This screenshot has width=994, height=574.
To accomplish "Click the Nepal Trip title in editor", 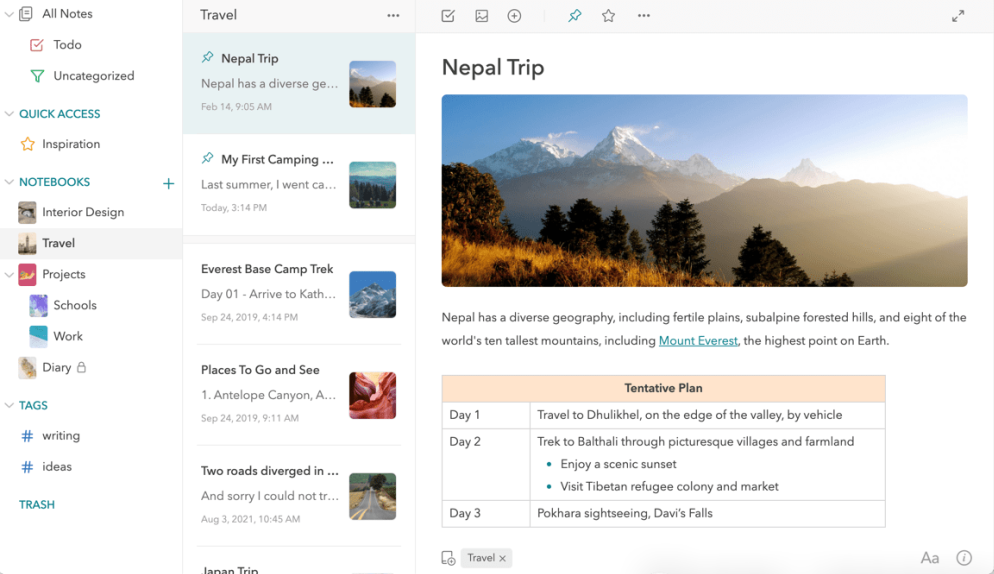I will (x=493, y=67).
